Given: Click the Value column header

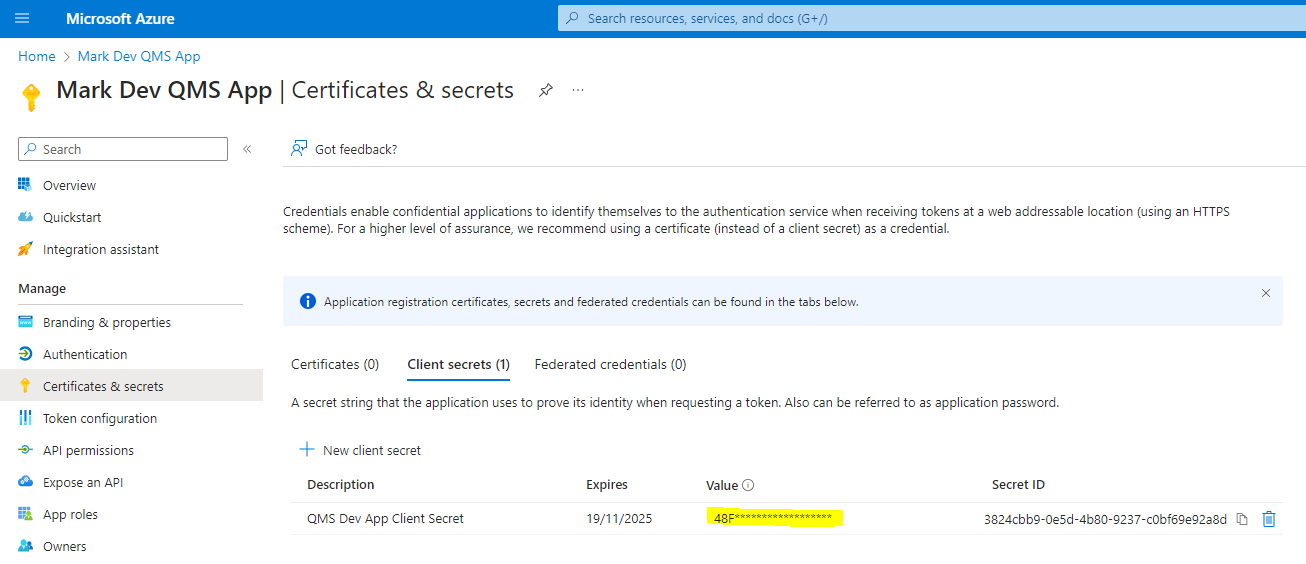Looking at the screenshot, I should [722, 485].
